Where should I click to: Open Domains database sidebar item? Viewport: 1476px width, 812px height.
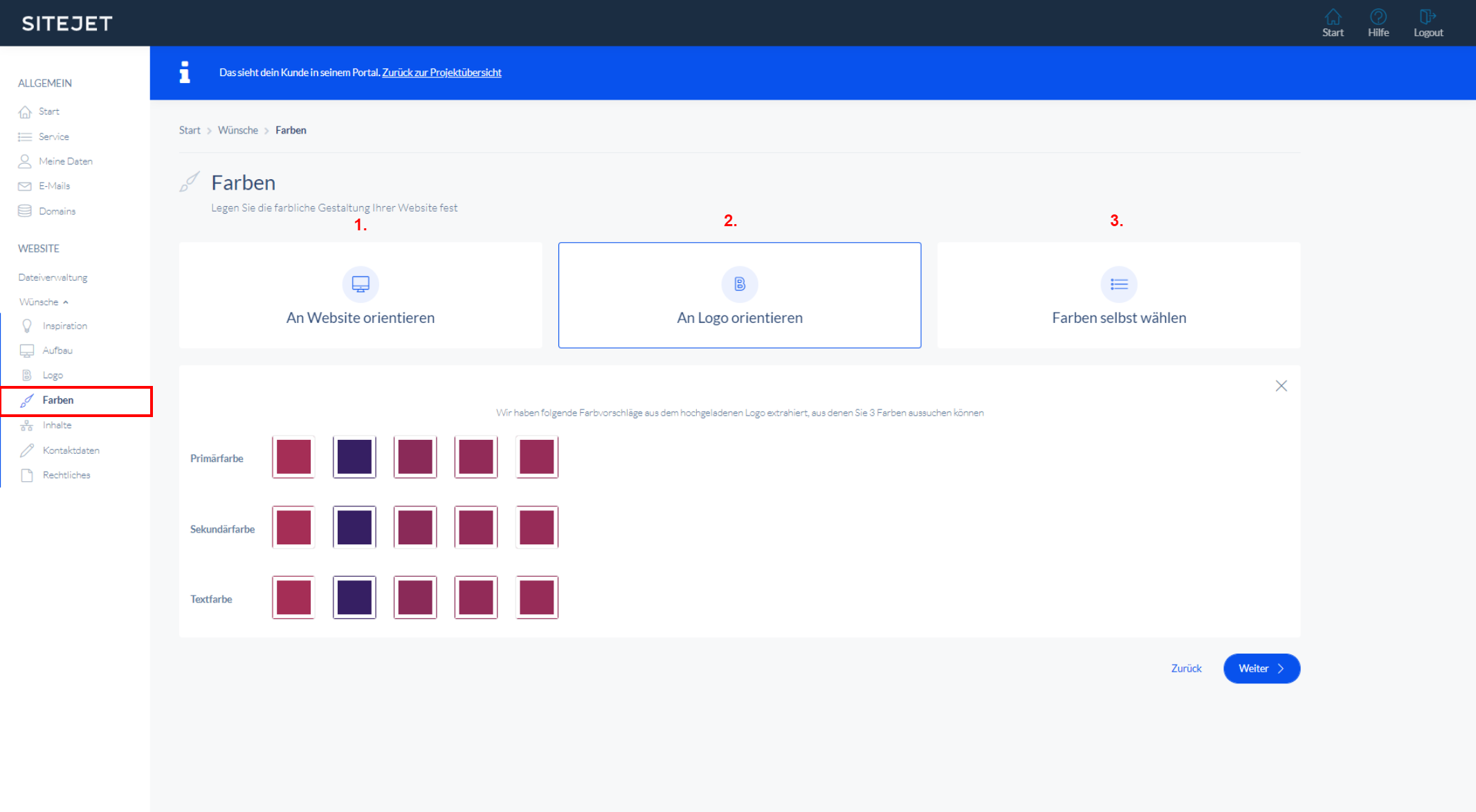pyautogui.click(x=57, y=211)
